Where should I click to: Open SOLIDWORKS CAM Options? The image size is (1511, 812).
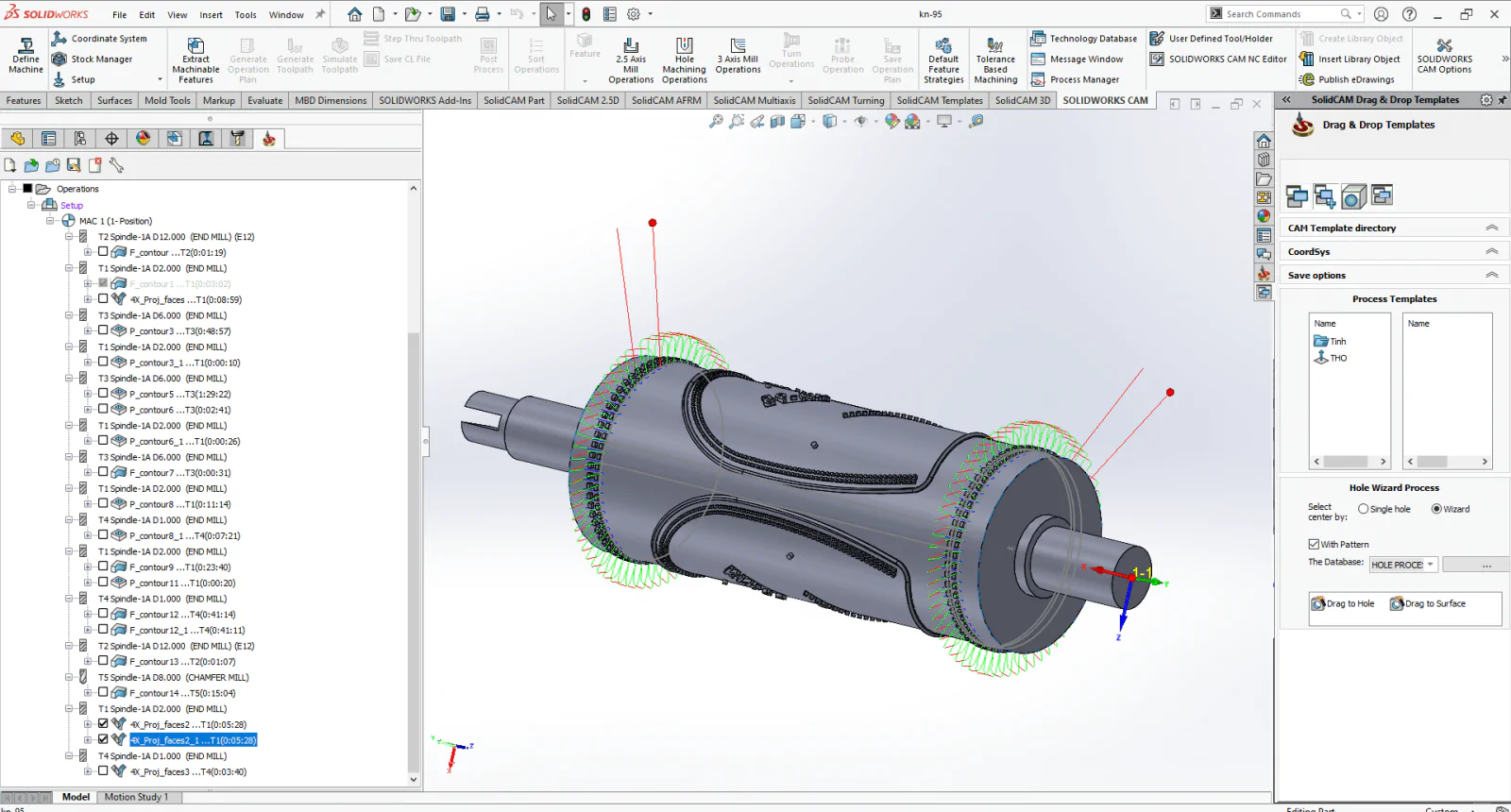pyautogui.click(x=1444, y=56)
